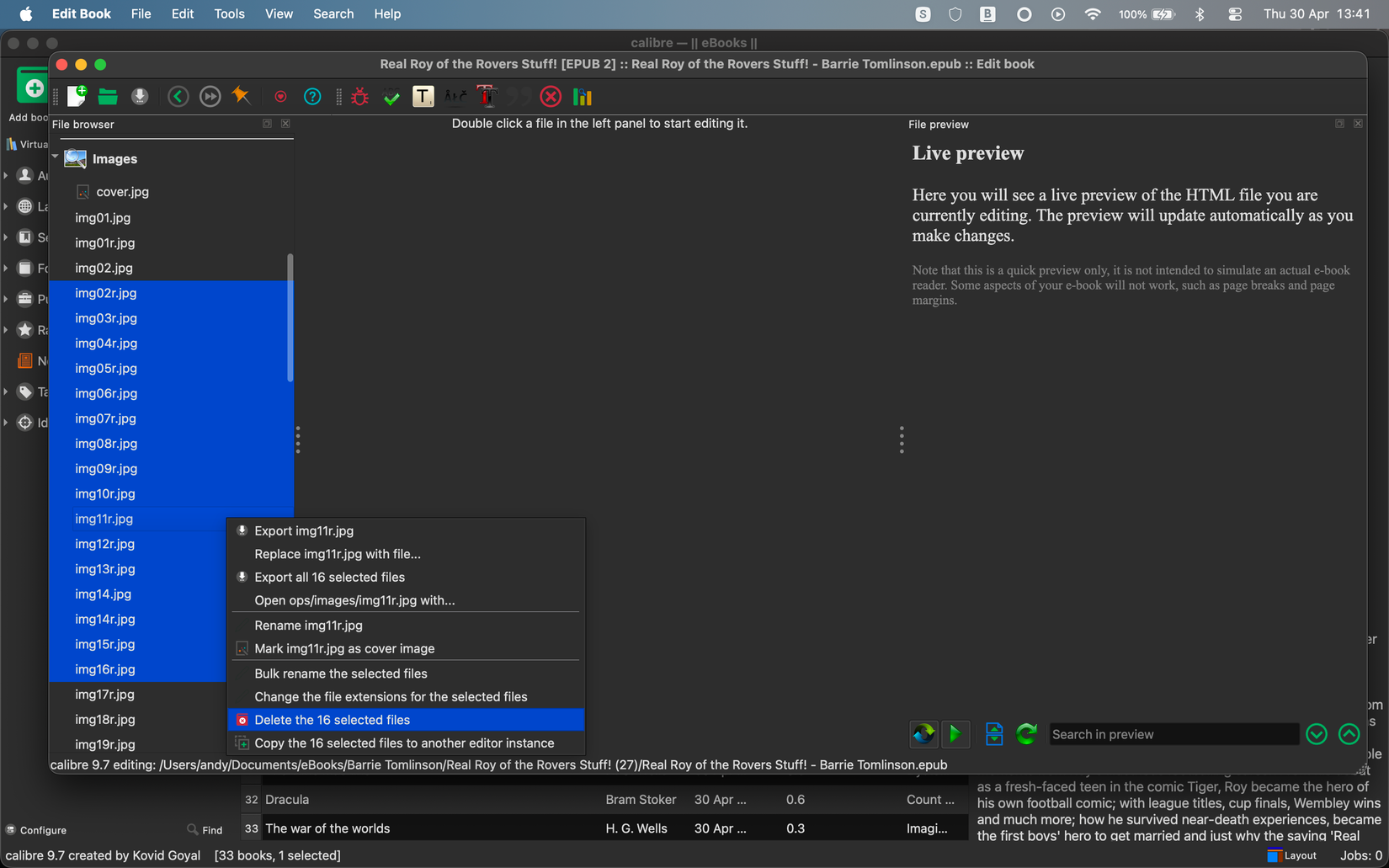1389x868 pixels.
Task: Find next match in preview, down arrow
Action: coord(1317,734)
